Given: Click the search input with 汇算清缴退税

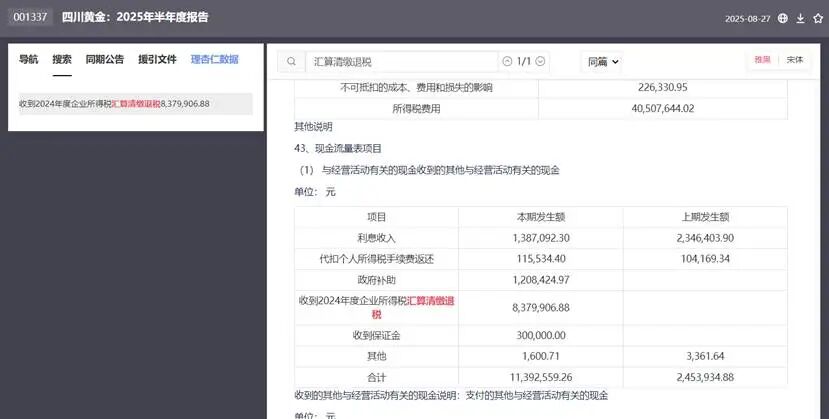Looking at the screenshot, I should pyautogui.click(x=402, y=62).
